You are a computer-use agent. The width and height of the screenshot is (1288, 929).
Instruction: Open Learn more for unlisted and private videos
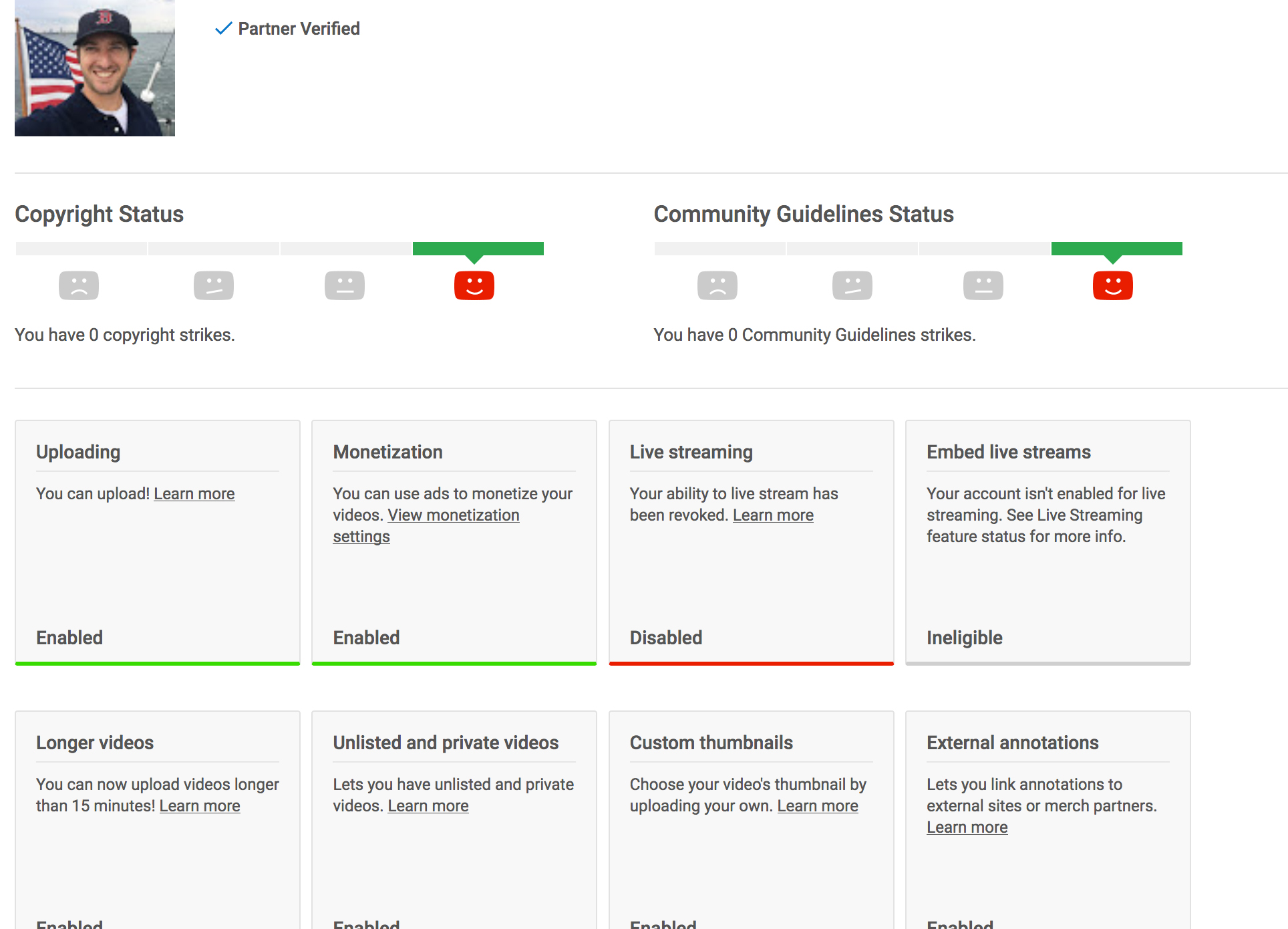tap(428, 806)
